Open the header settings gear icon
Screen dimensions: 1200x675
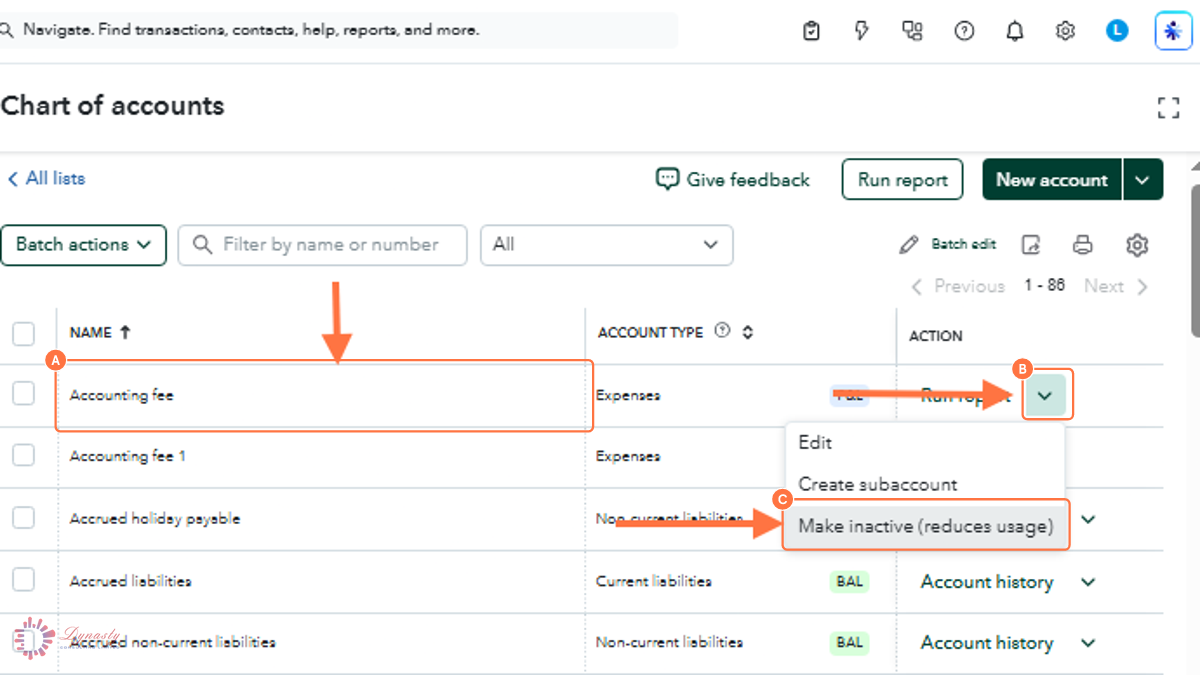point(1065,31)
